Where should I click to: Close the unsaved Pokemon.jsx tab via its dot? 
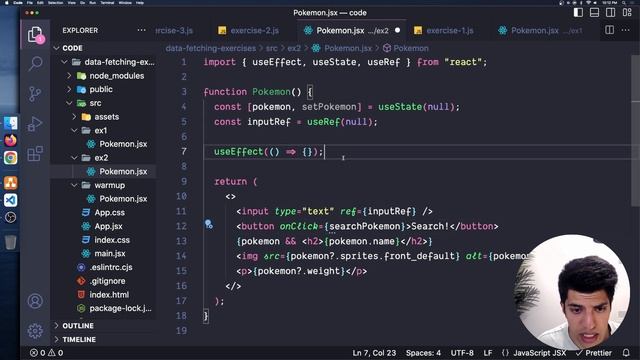(x=398, y=30)
